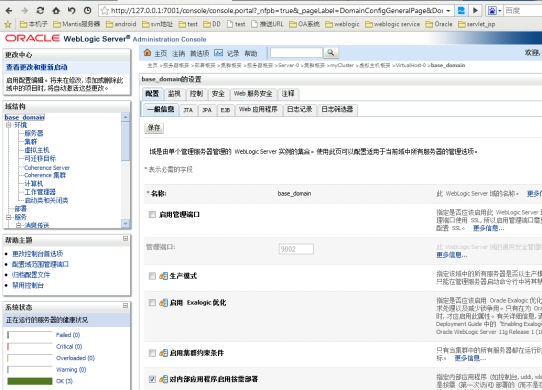Reload the page with refresh icon

tap(40, 10)
